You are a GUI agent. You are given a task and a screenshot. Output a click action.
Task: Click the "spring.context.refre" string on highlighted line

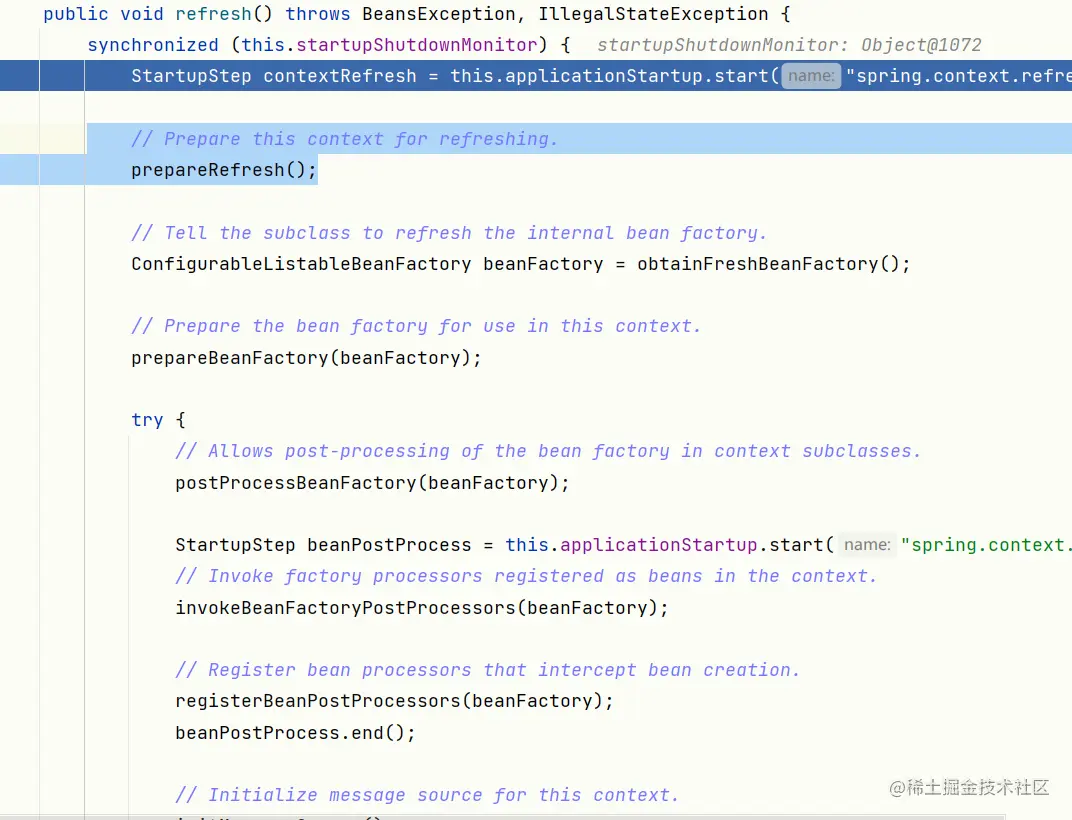[x=959, y=76]
